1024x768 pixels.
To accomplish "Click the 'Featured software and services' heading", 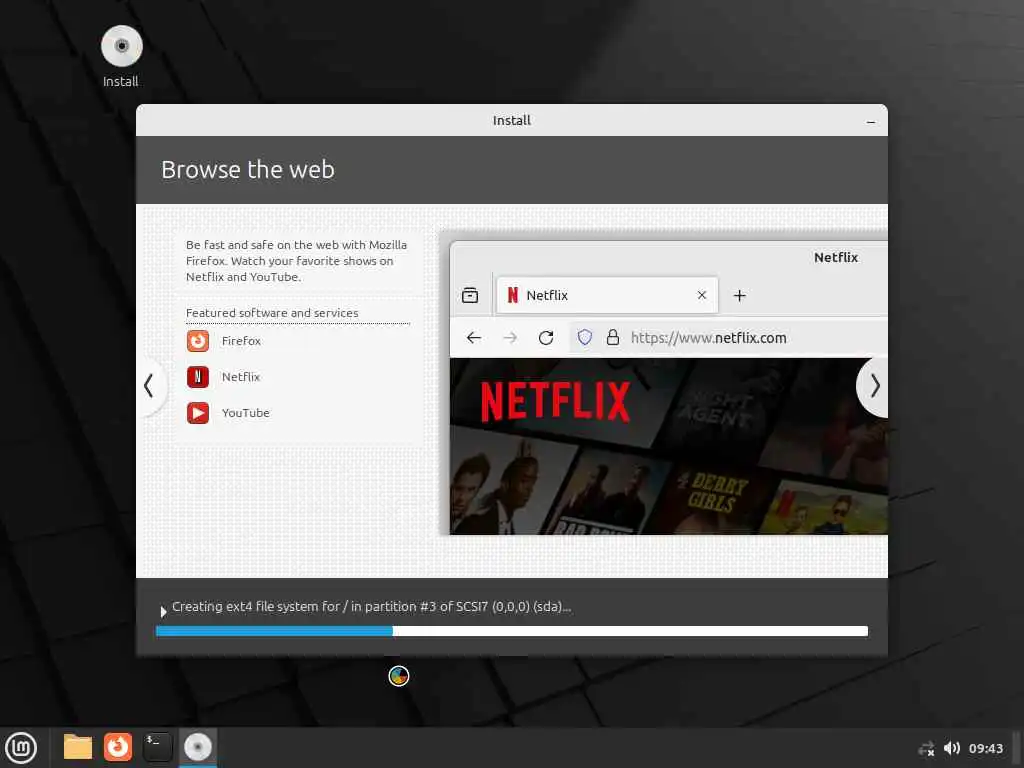I will pyautogui.click(x=272, y=313).
